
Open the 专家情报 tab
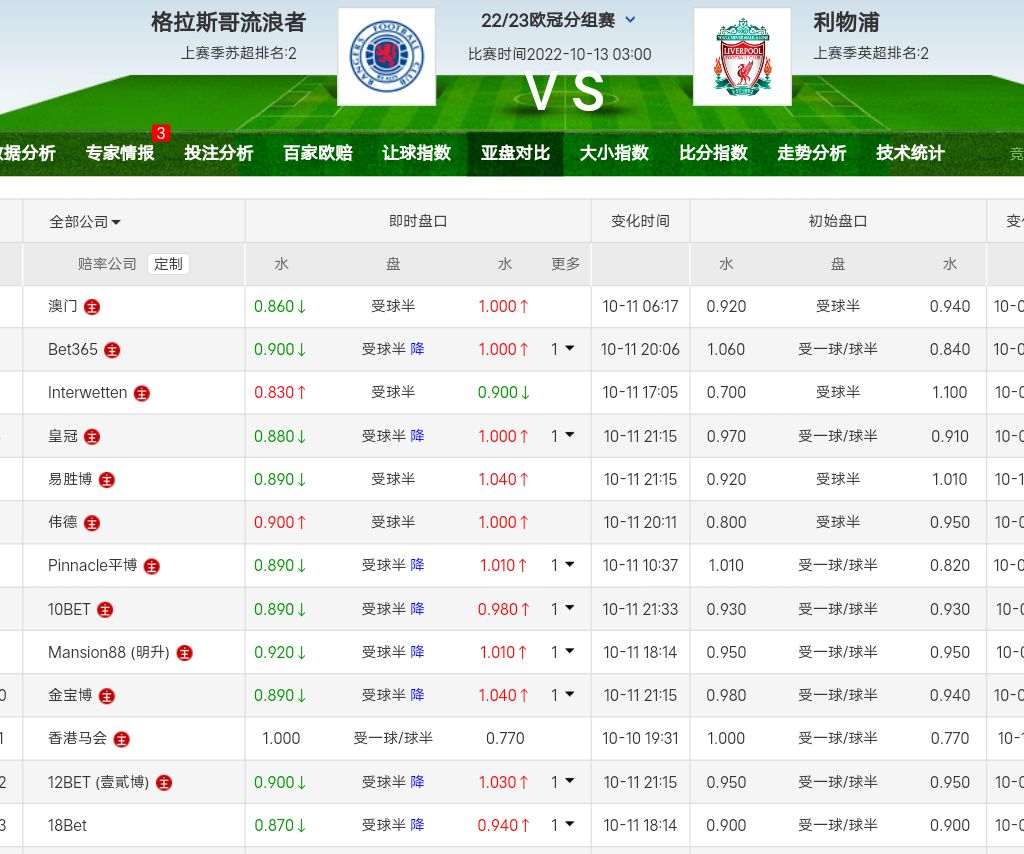(x=120, y=153)
